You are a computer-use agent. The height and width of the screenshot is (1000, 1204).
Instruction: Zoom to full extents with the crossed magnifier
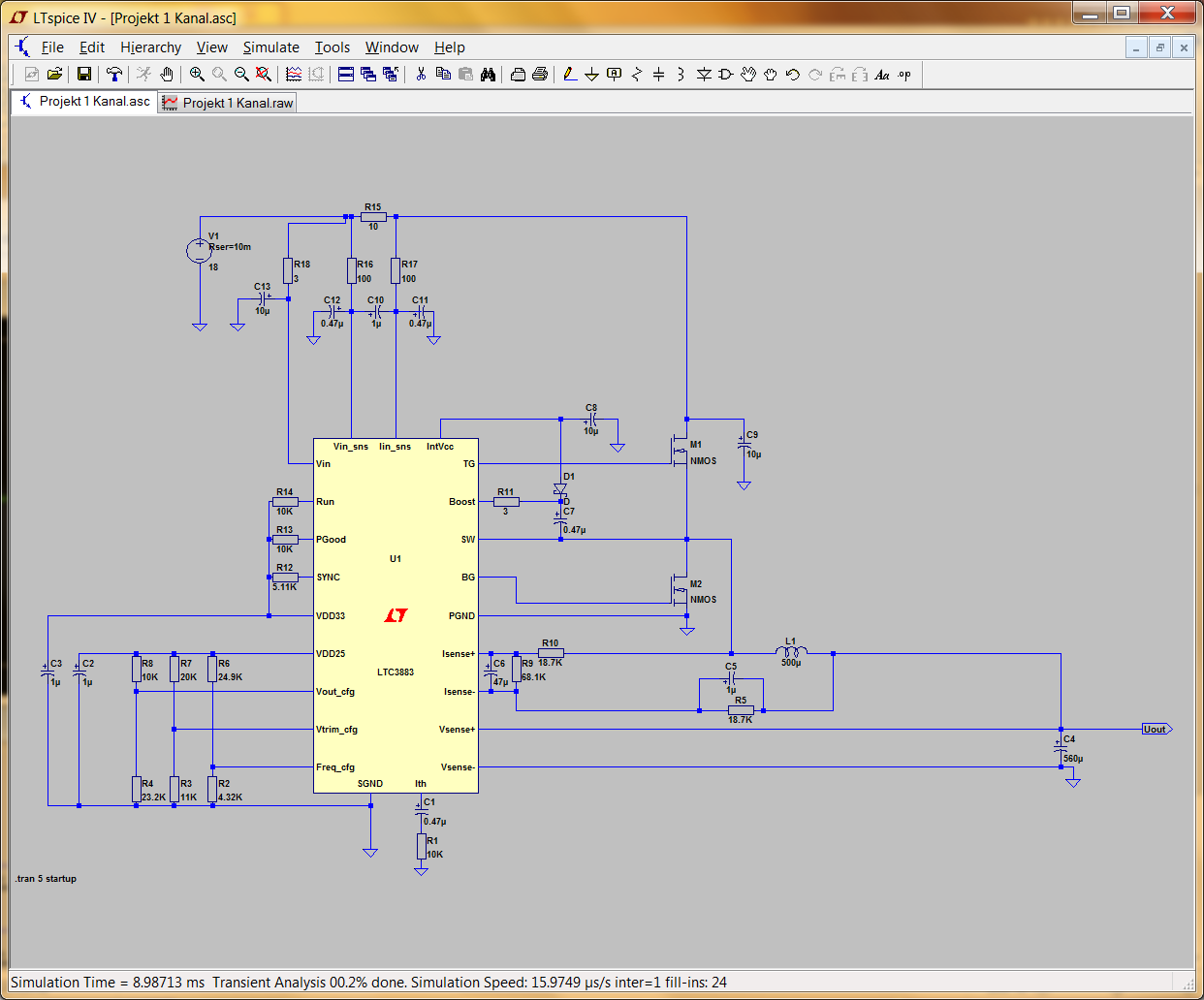263,75
